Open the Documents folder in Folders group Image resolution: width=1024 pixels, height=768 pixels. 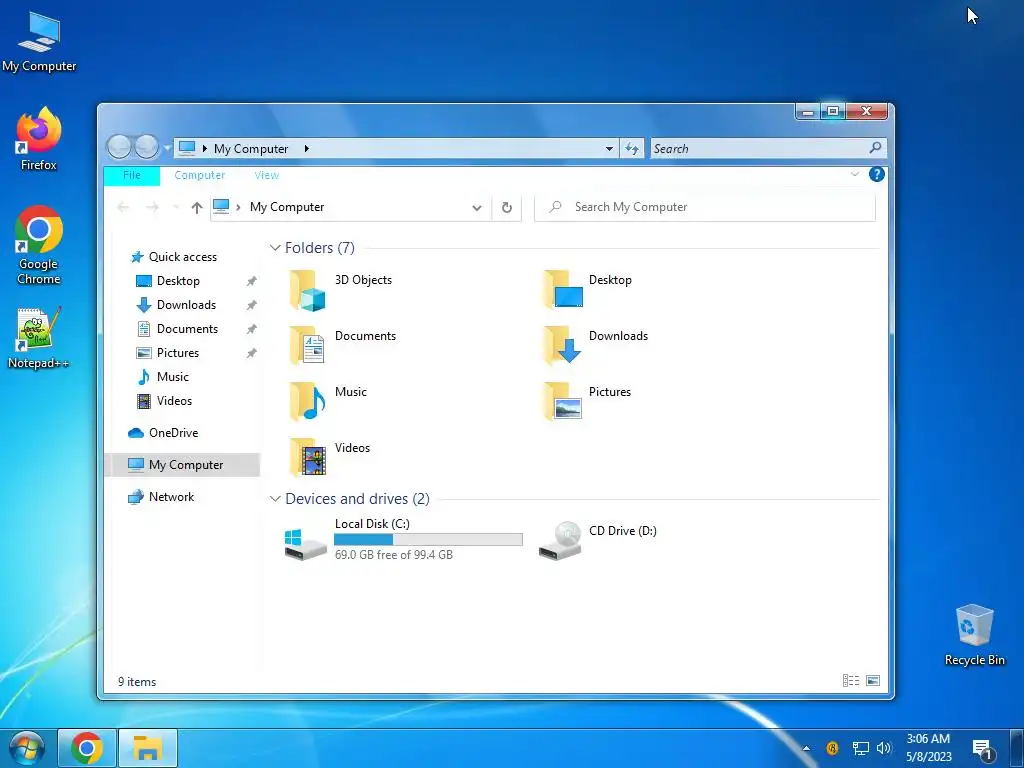(343, 345)
